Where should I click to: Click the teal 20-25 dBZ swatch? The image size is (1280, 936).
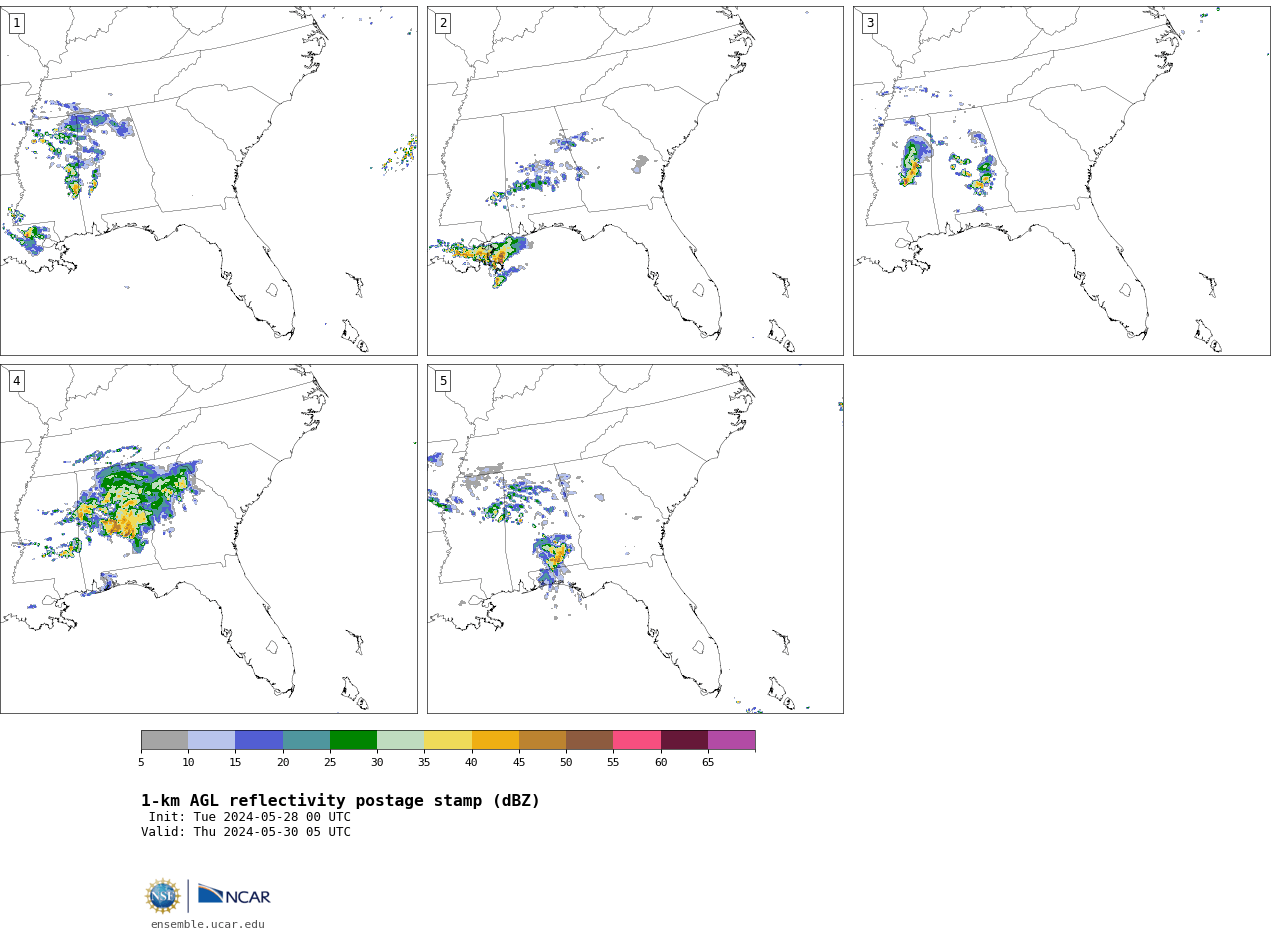click(306, 740)
